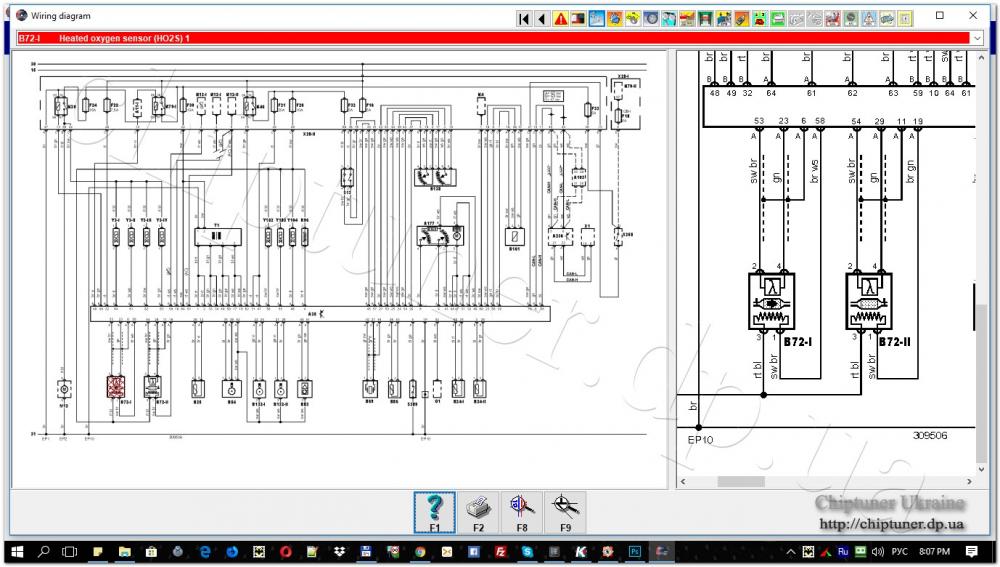Select the highlighted blue wiring diagram toolbar icon

pyautogui.click(x=597, y=19)
